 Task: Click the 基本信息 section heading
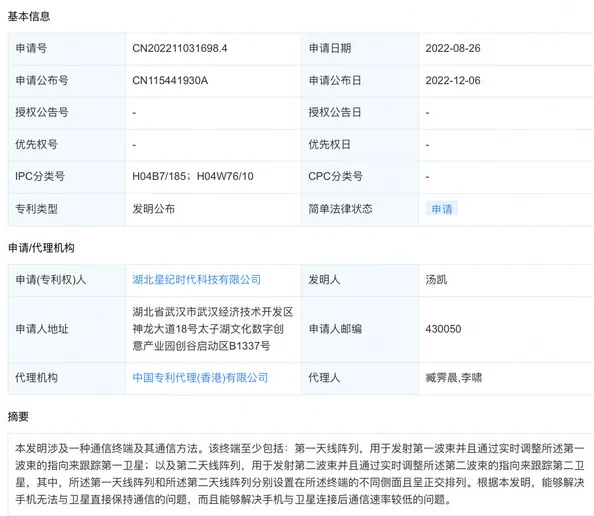click(29, 16)
